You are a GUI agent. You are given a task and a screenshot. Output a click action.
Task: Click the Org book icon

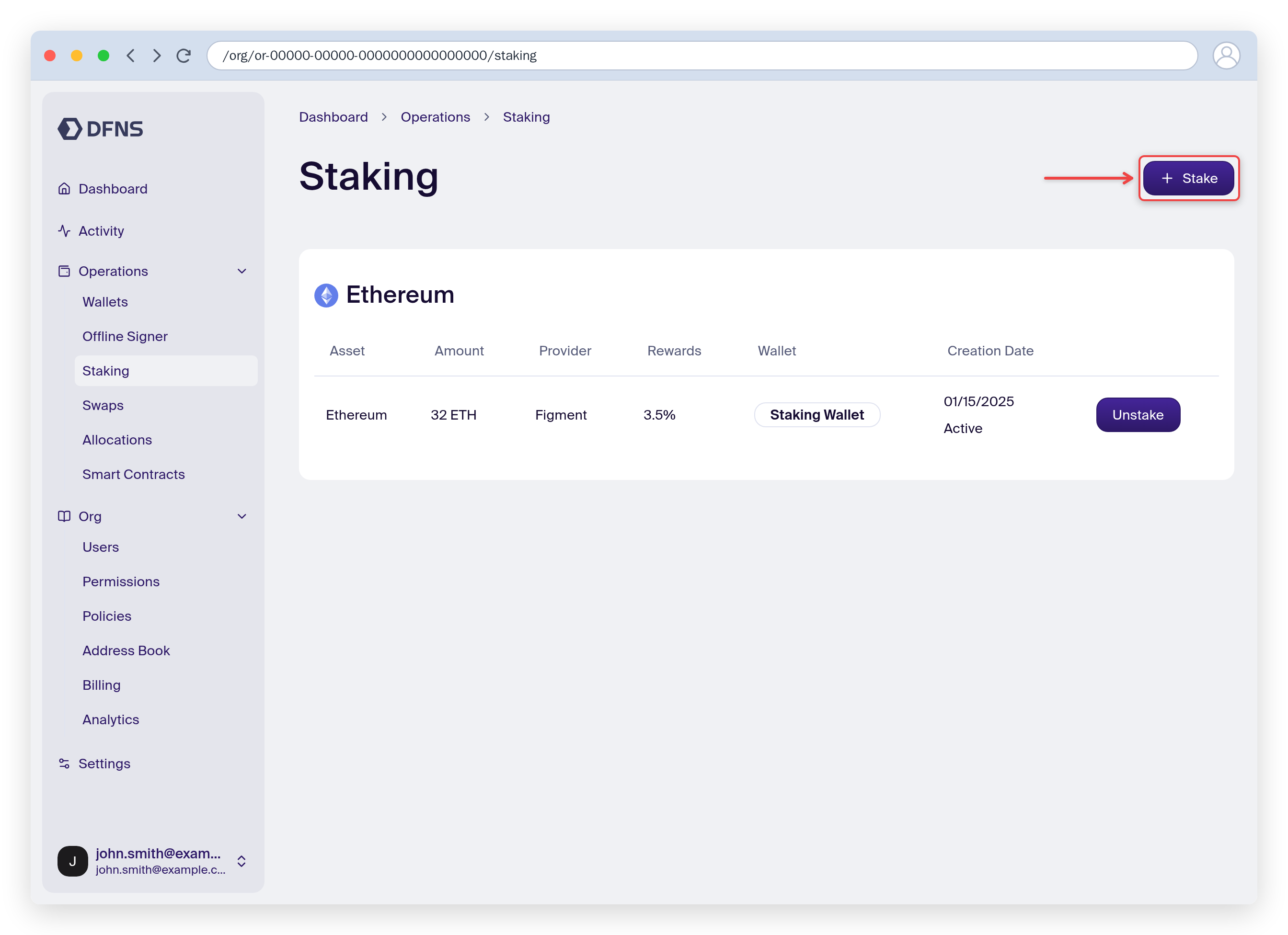point(64,516)
